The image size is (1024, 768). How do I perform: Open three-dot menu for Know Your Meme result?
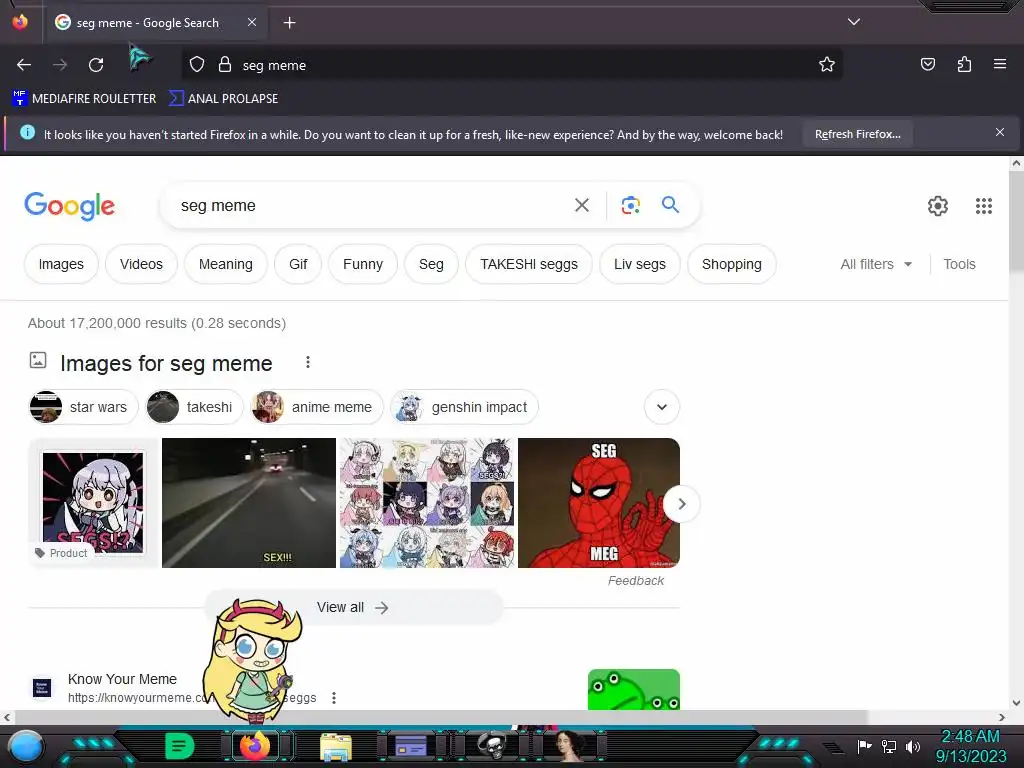click(x=334, y=697)
